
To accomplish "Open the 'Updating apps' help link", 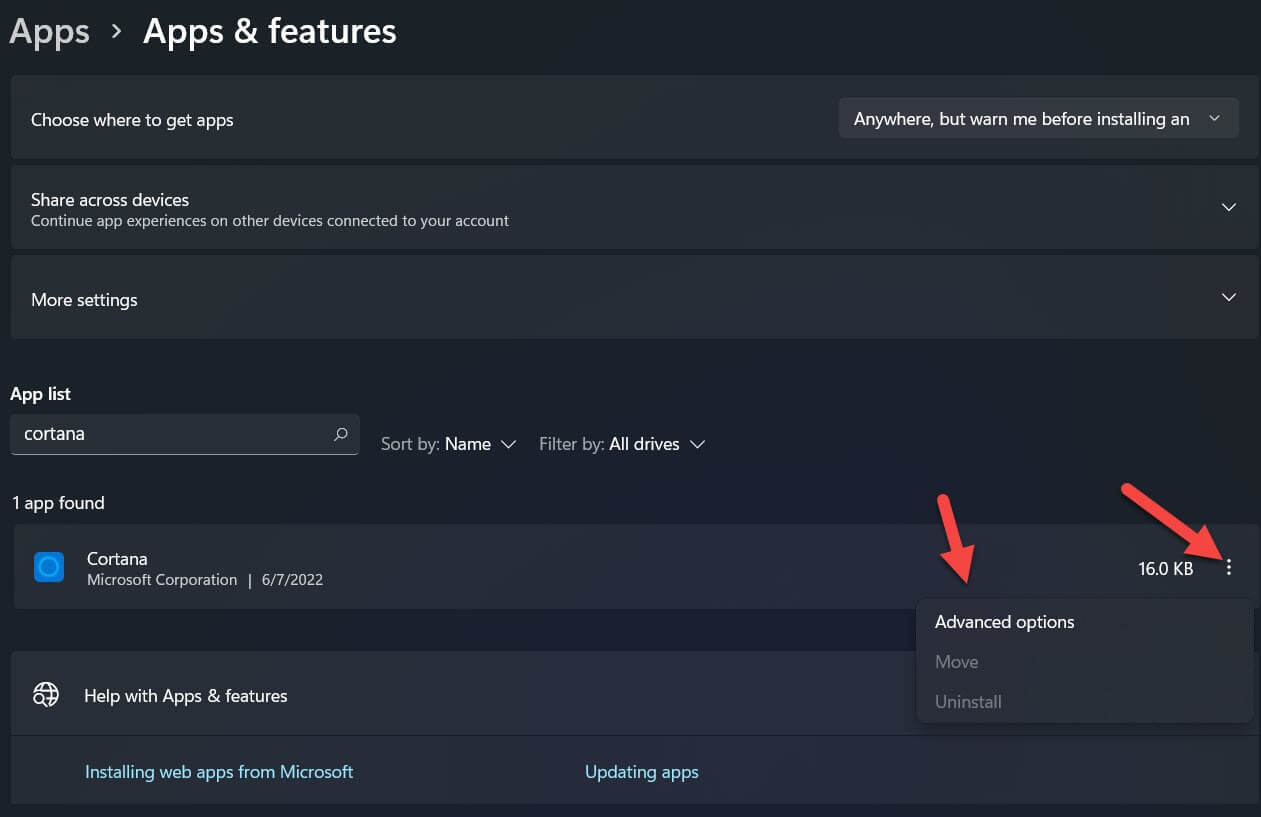I will point(641,772).
